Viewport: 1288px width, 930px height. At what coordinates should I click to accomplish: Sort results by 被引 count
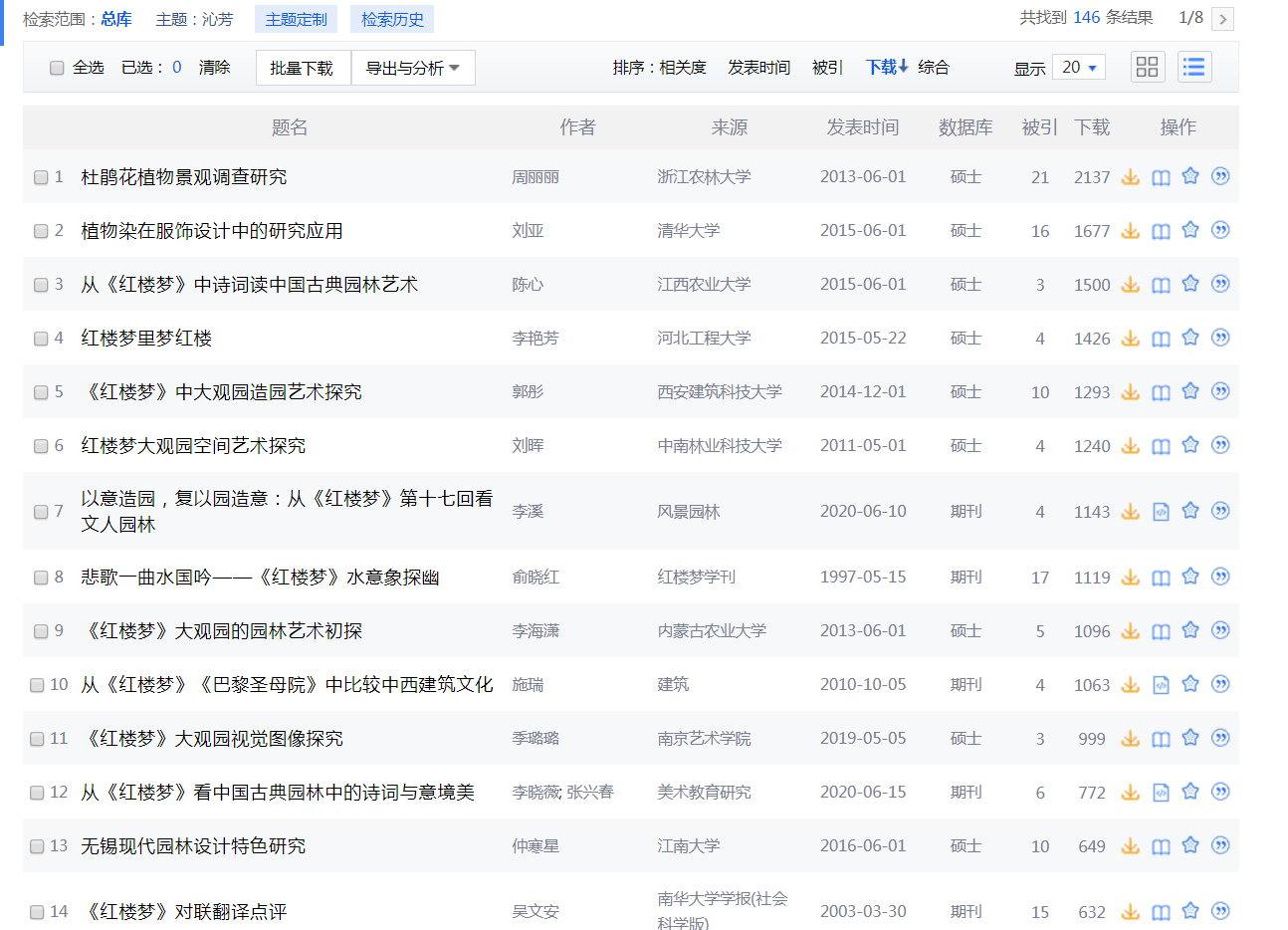click(827, 67)
